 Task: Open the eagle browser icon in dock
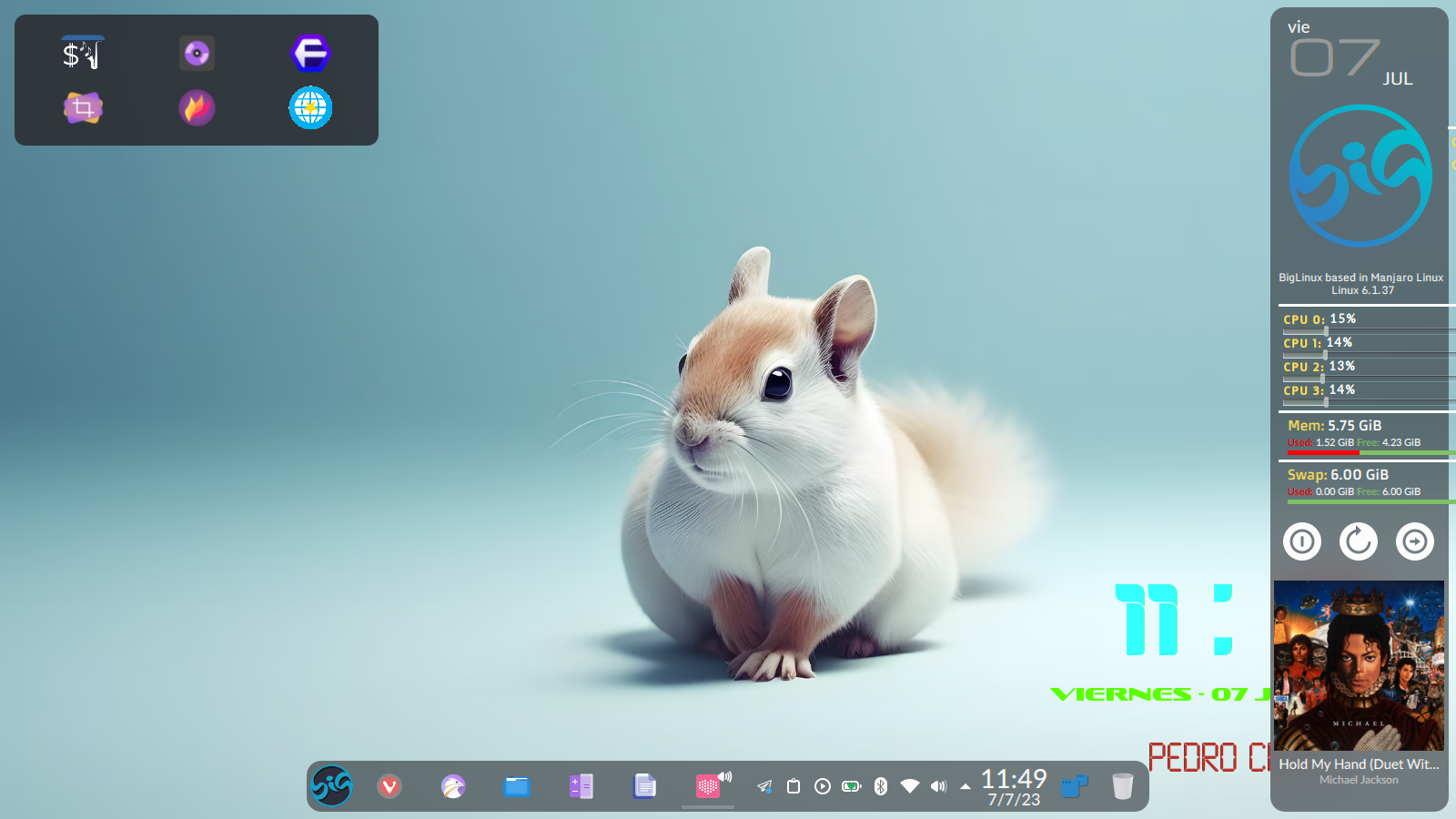[x=453, y=786]
